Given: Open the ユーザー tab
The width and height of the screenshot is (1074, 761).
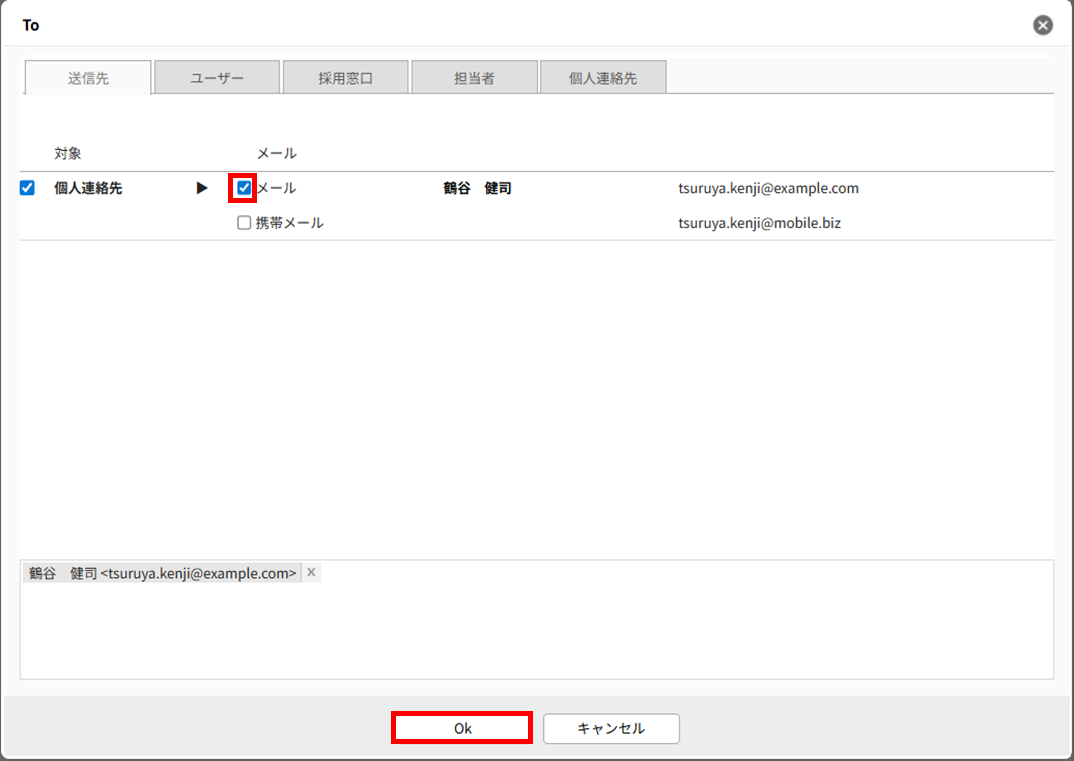Looking at the screenshot, I should (x=217, y=78).
